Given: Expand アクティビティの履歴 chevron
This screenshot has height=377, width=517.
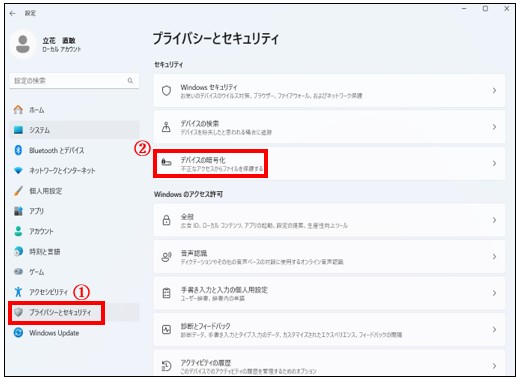Looking at the screenshot, I should [494, 366].
